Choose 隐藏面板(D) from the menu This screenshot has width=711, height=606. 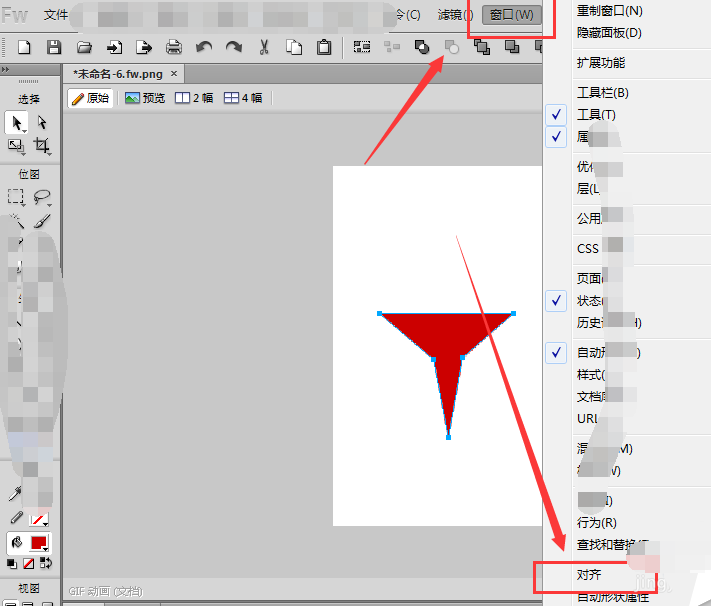(x=609, y=33)
